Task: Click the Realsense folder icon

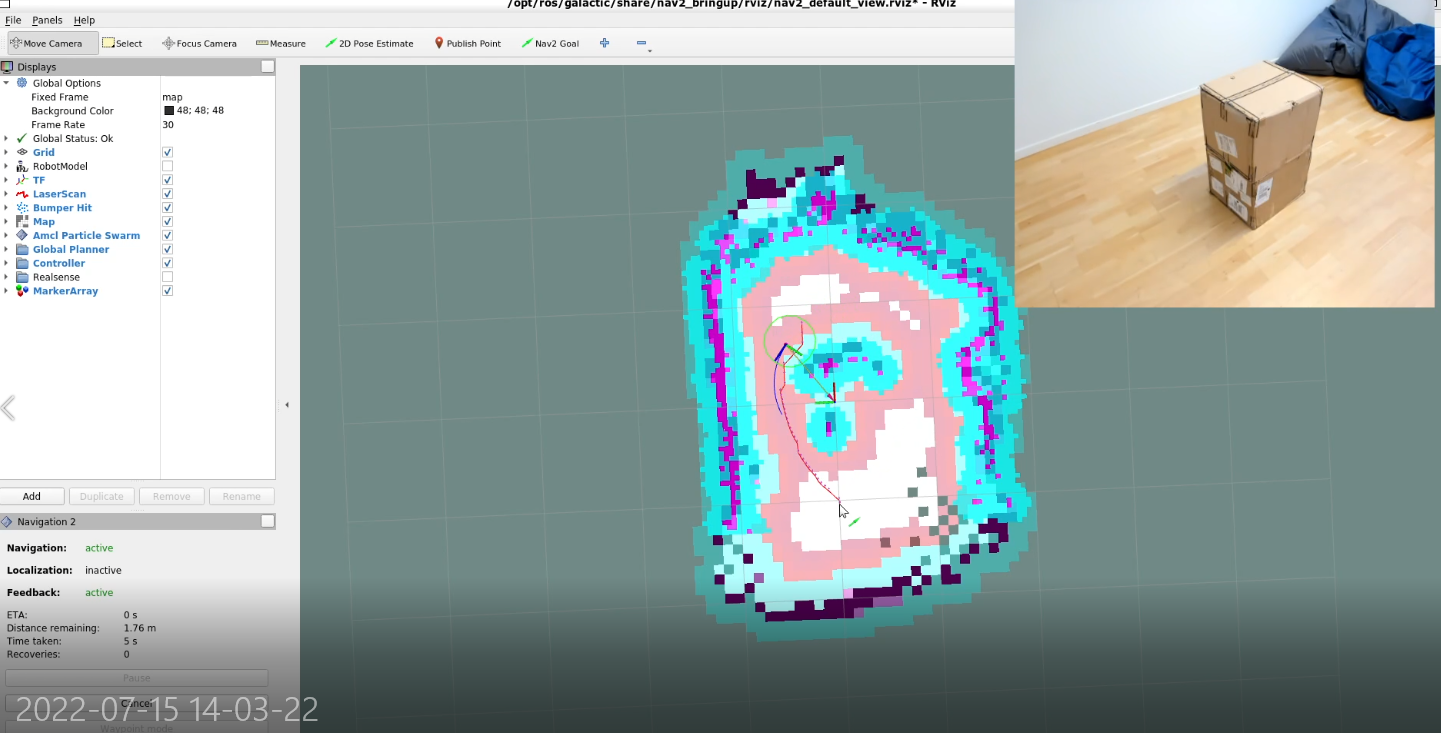Action: 22,277
